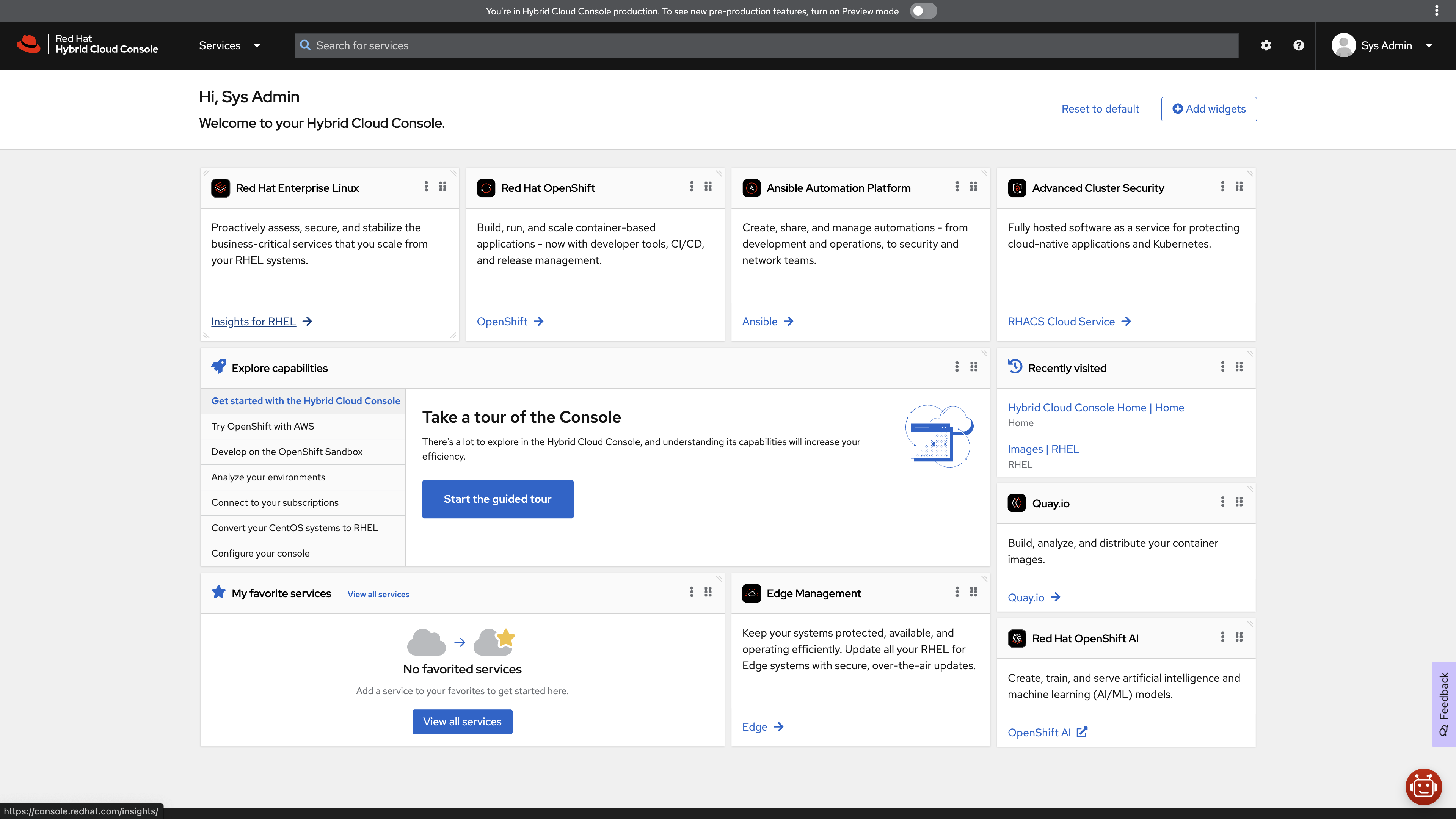Click the Advanced Cluster Security icon
The height and width of the screenshot is (819, 1456).
click(x=1016, y=188)
